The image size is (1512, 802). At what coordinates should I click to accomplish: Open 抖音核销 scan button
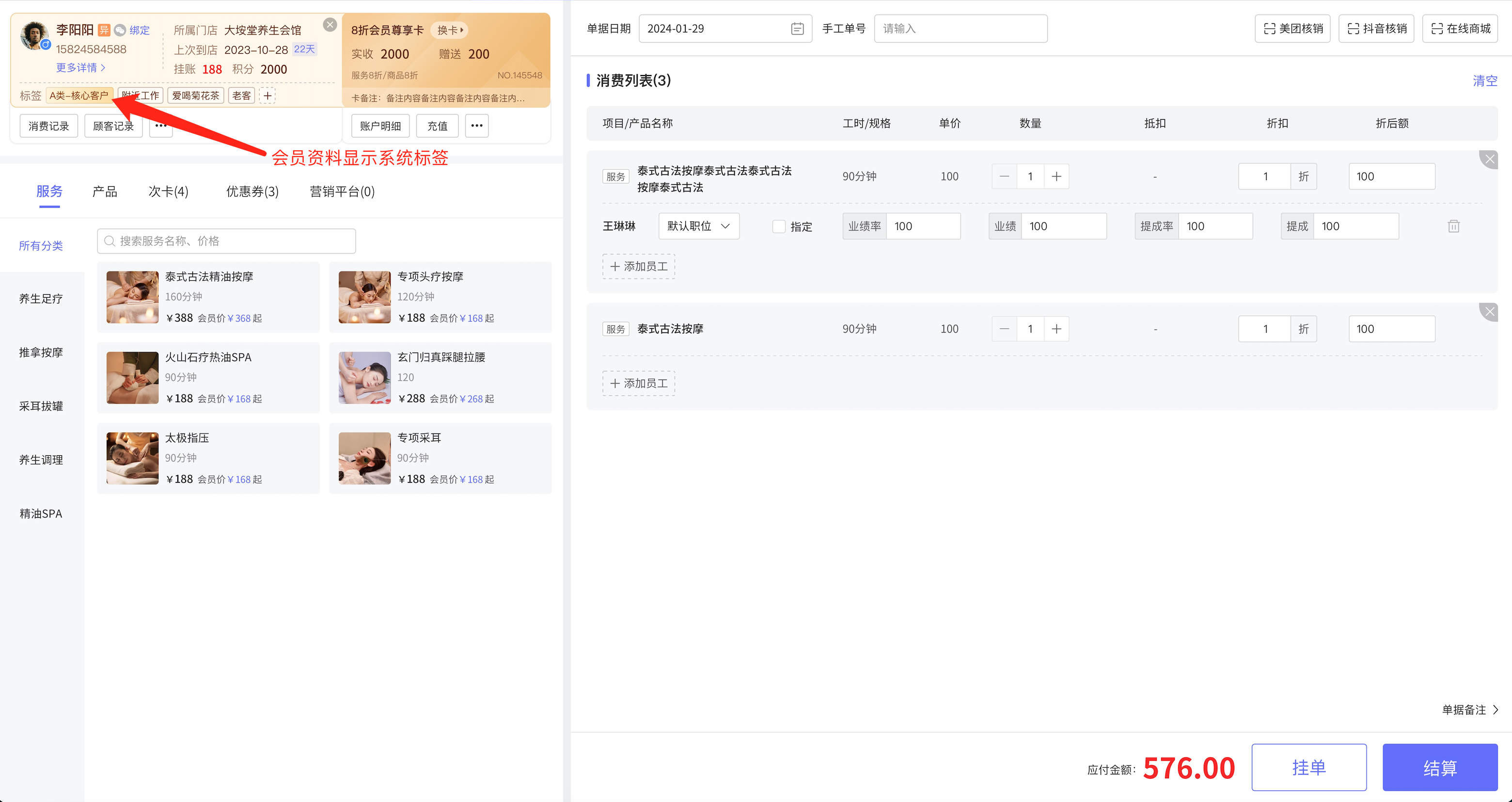click(1376, 29)
